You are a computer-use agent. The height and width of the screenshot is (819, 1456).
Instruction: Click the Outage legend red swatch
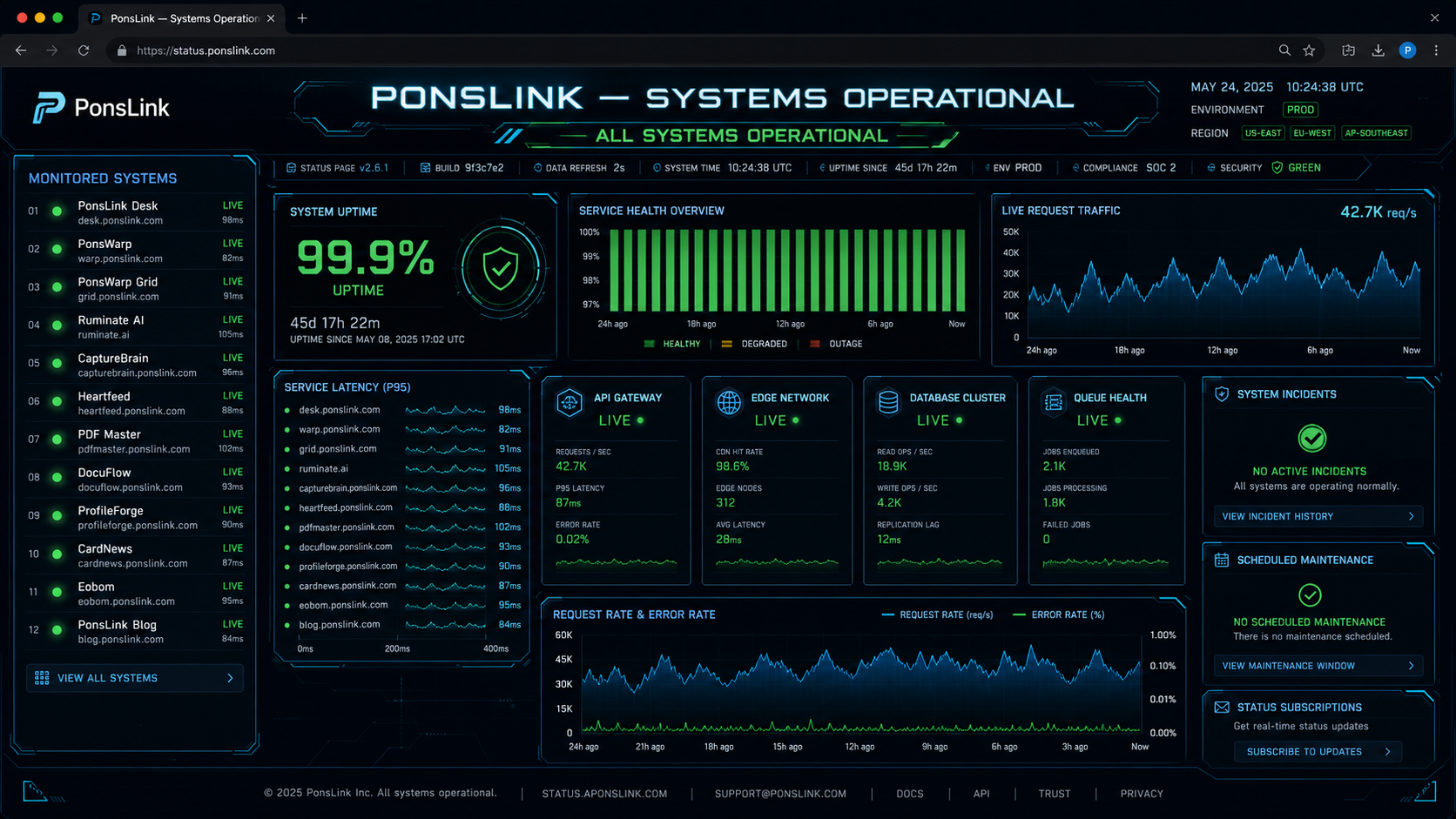point(815,344)
